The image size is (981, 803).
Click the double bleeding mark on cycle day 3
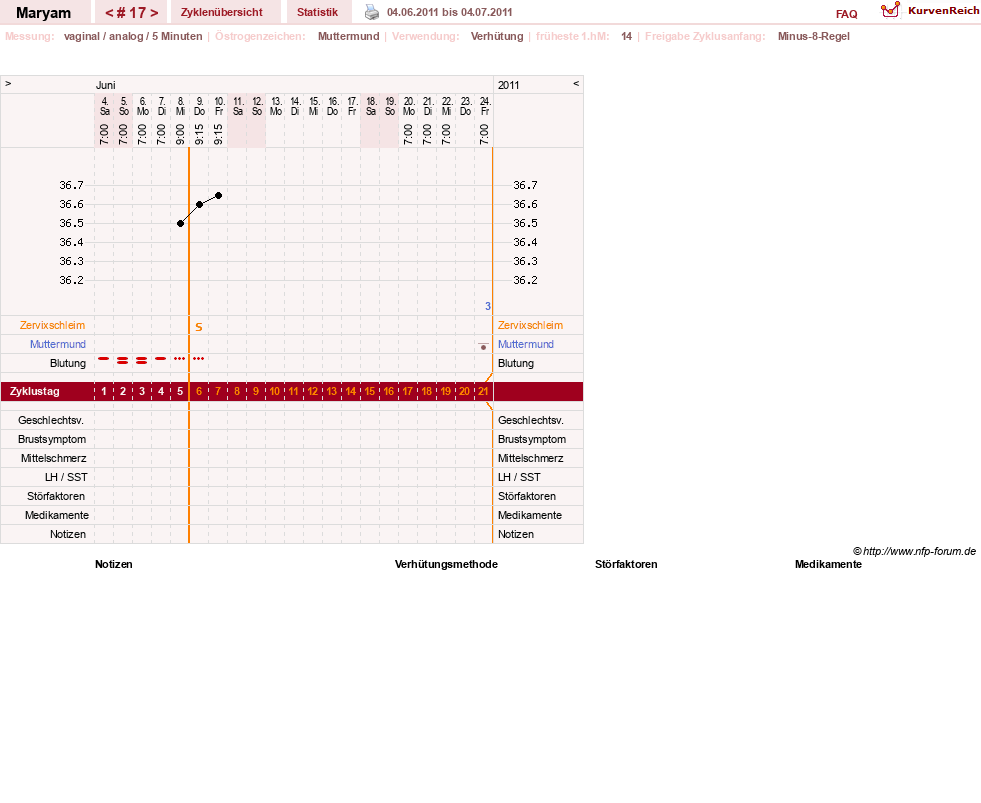(x=142, y=361)
